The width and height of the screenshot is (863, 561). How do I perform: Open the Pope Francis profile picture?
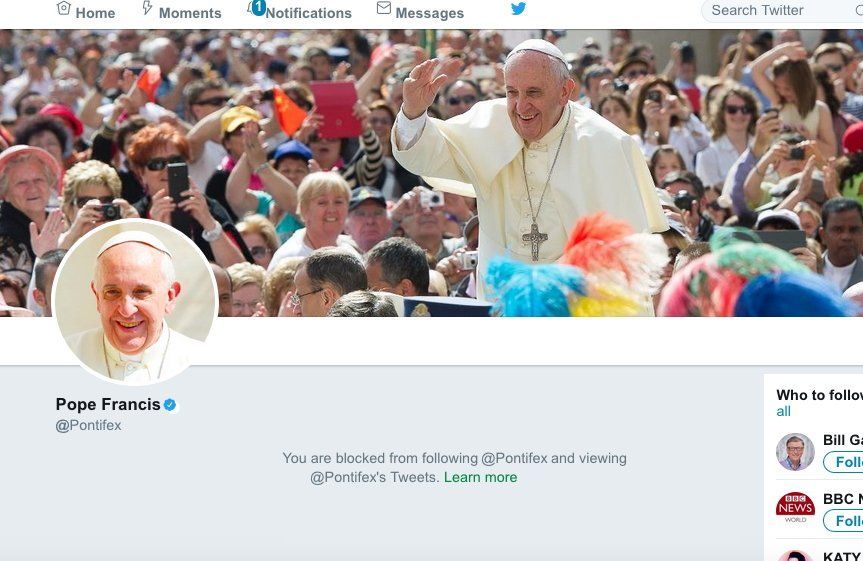[x=135, y=301]
